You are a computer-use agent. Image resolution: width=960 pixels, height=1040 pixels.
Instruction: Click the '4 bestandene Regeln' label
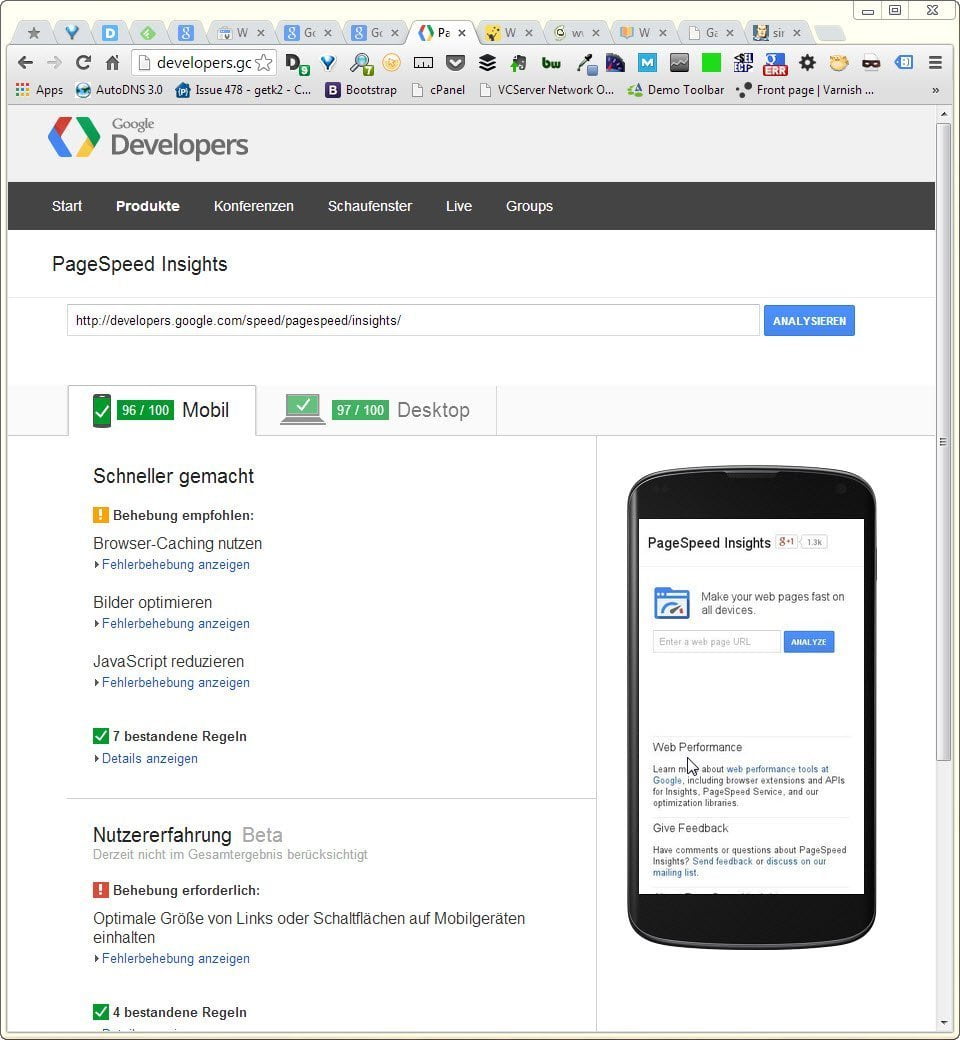point(180,1012)
